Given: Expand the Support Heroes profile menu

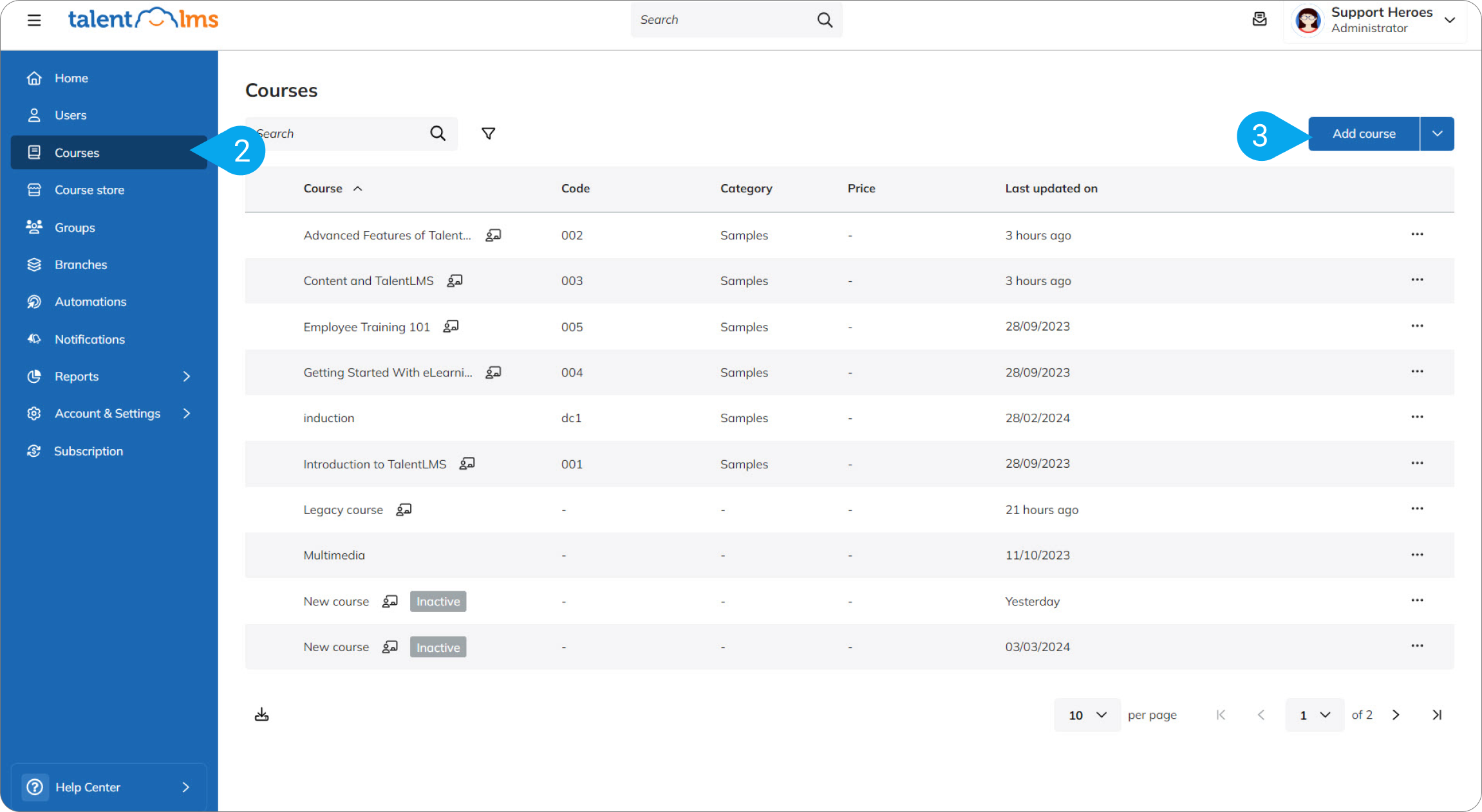Looking at the screenshot, I should coord(1450,20).
